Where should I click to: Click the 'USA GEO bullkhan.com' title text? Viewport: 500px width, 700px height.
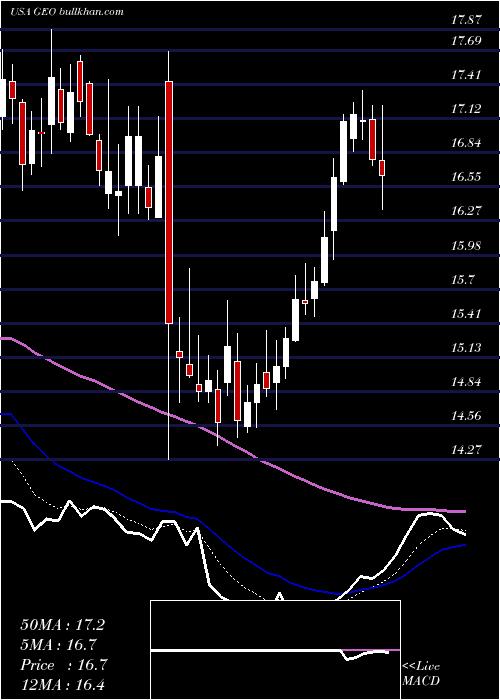pyautogui.click(x=67, y=11)
